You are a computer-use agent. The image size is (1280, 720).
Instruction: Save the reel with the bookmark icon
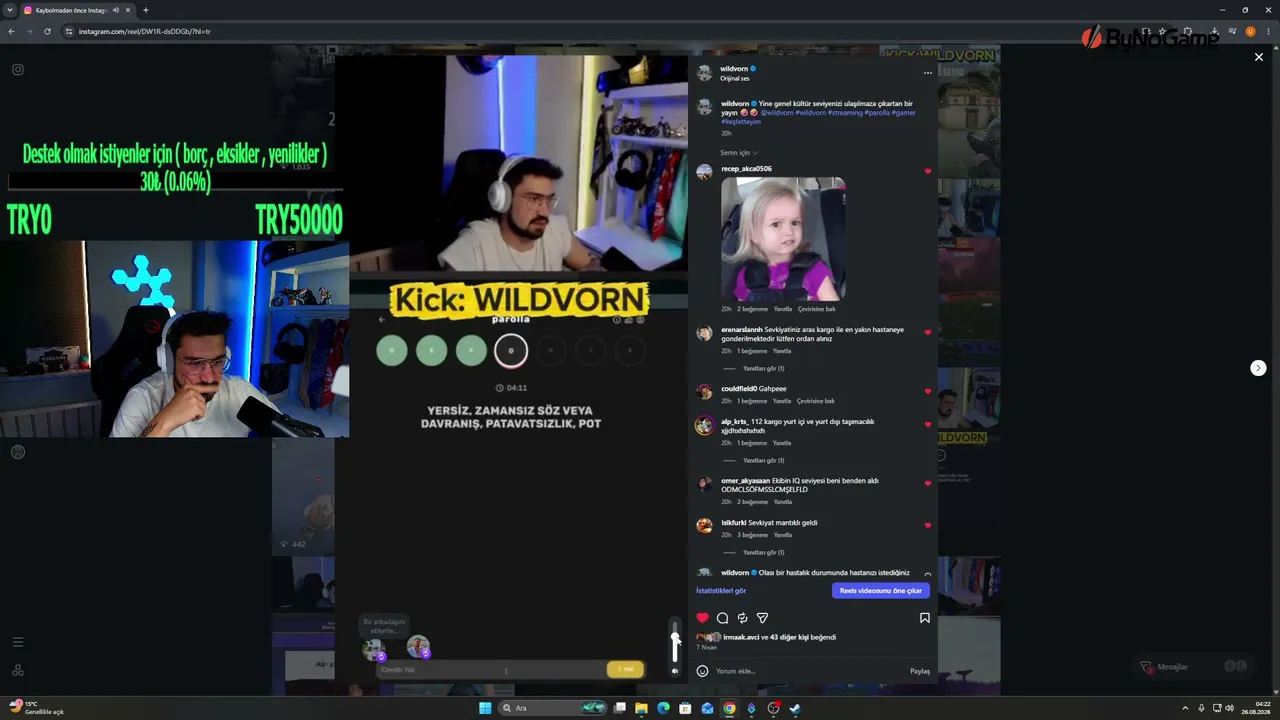point(925,618)
